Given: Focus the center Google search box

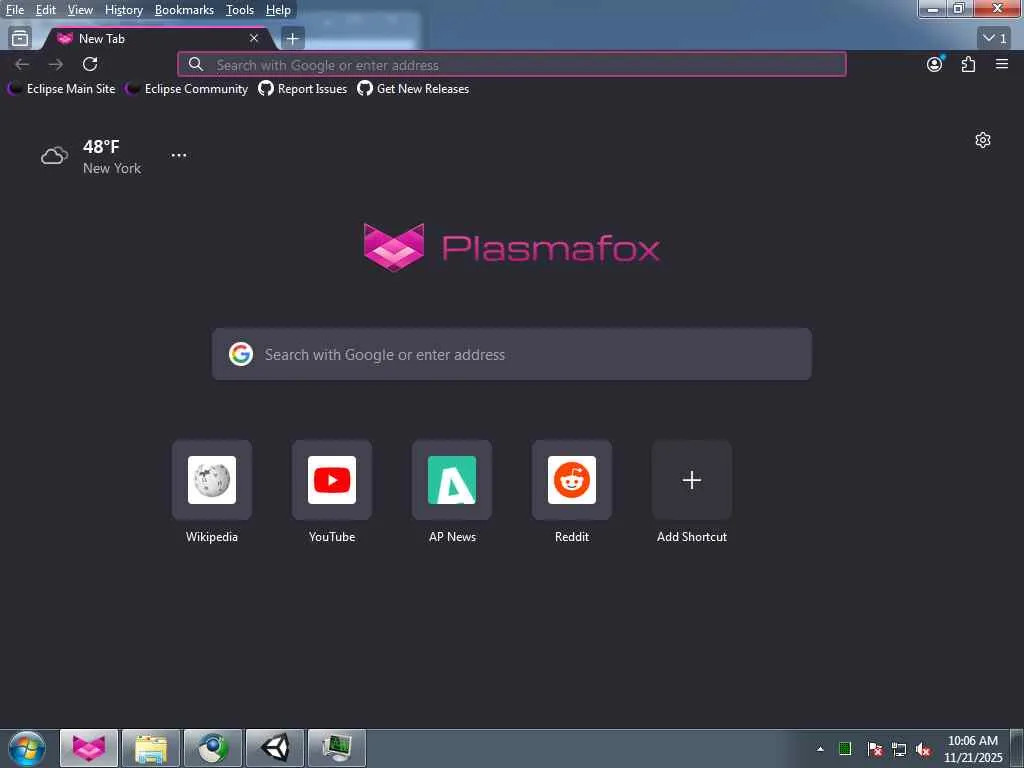Looking at the screenshot, I should 512,354.
